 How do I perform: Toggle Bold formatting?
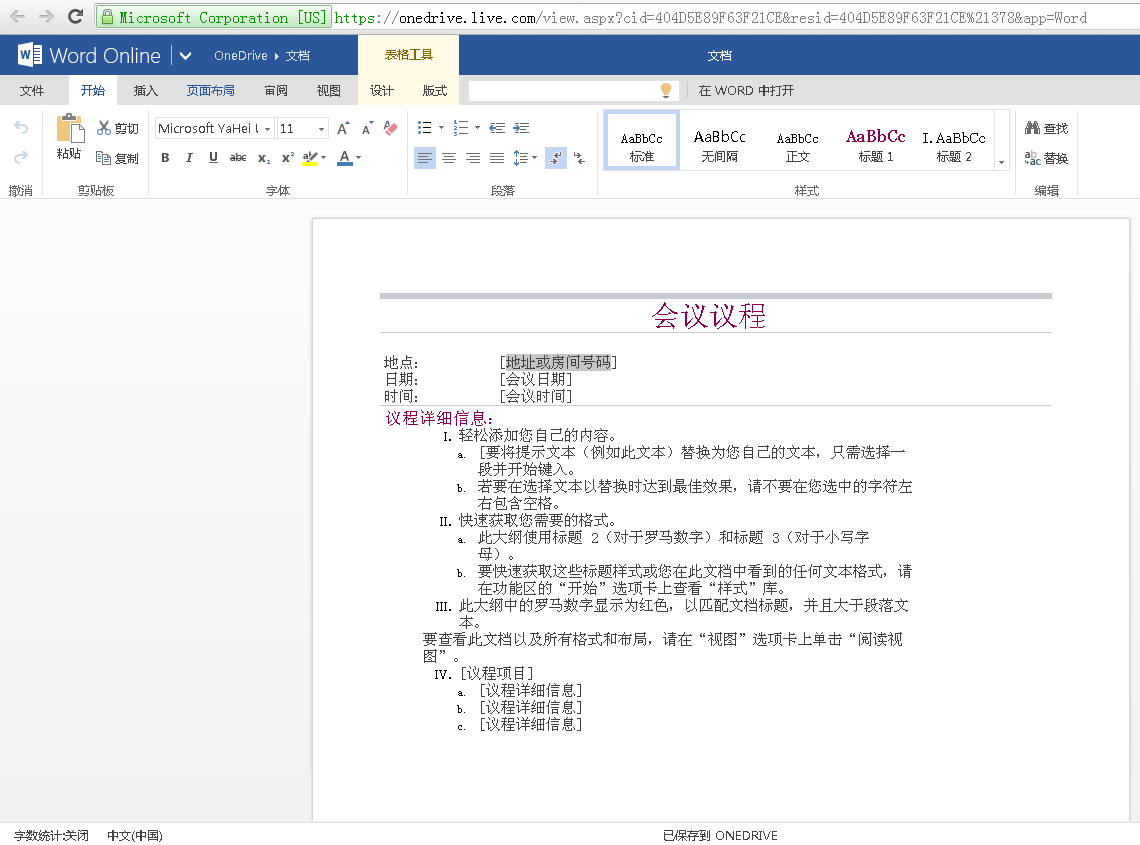point(165,158)
